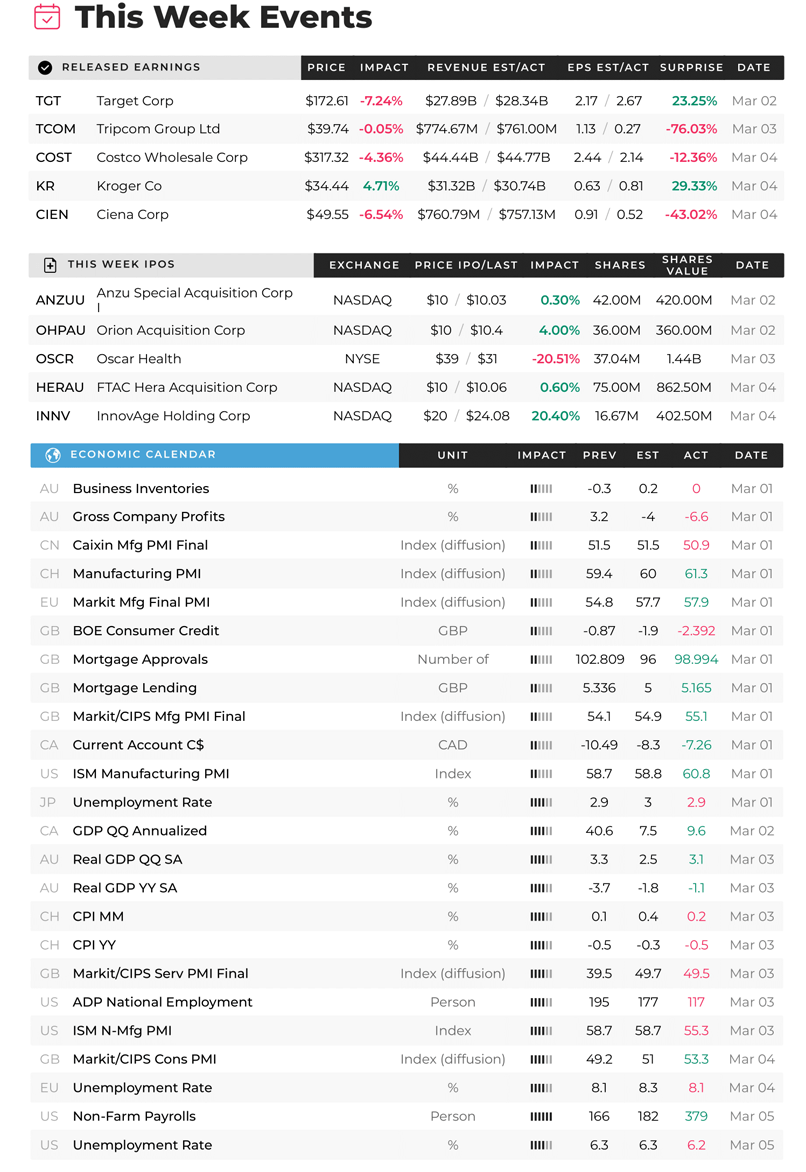Click the PRICE IPO/LAST column header
806x1172 pixels.
coord(466,265)
